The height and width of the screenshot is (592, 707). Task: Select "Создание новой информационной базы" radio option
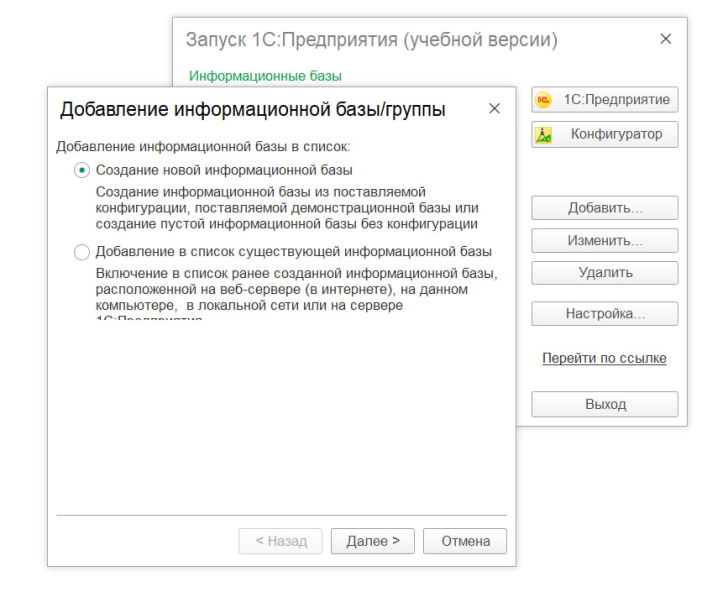pyautogui.click(x=82, y=170)
